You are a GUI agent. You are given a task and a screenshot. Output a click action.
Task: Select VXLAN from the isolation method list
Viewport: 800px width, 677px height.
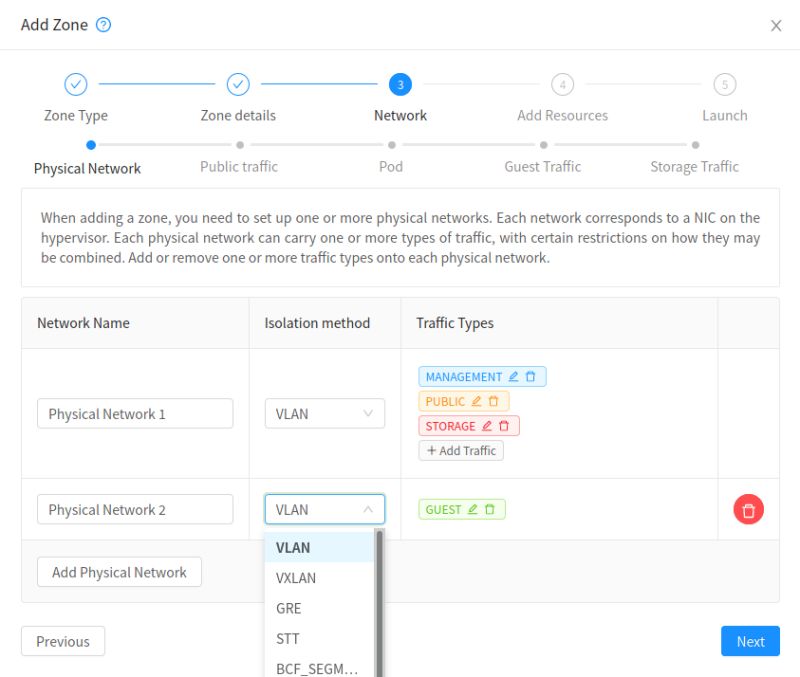(296, 578)
